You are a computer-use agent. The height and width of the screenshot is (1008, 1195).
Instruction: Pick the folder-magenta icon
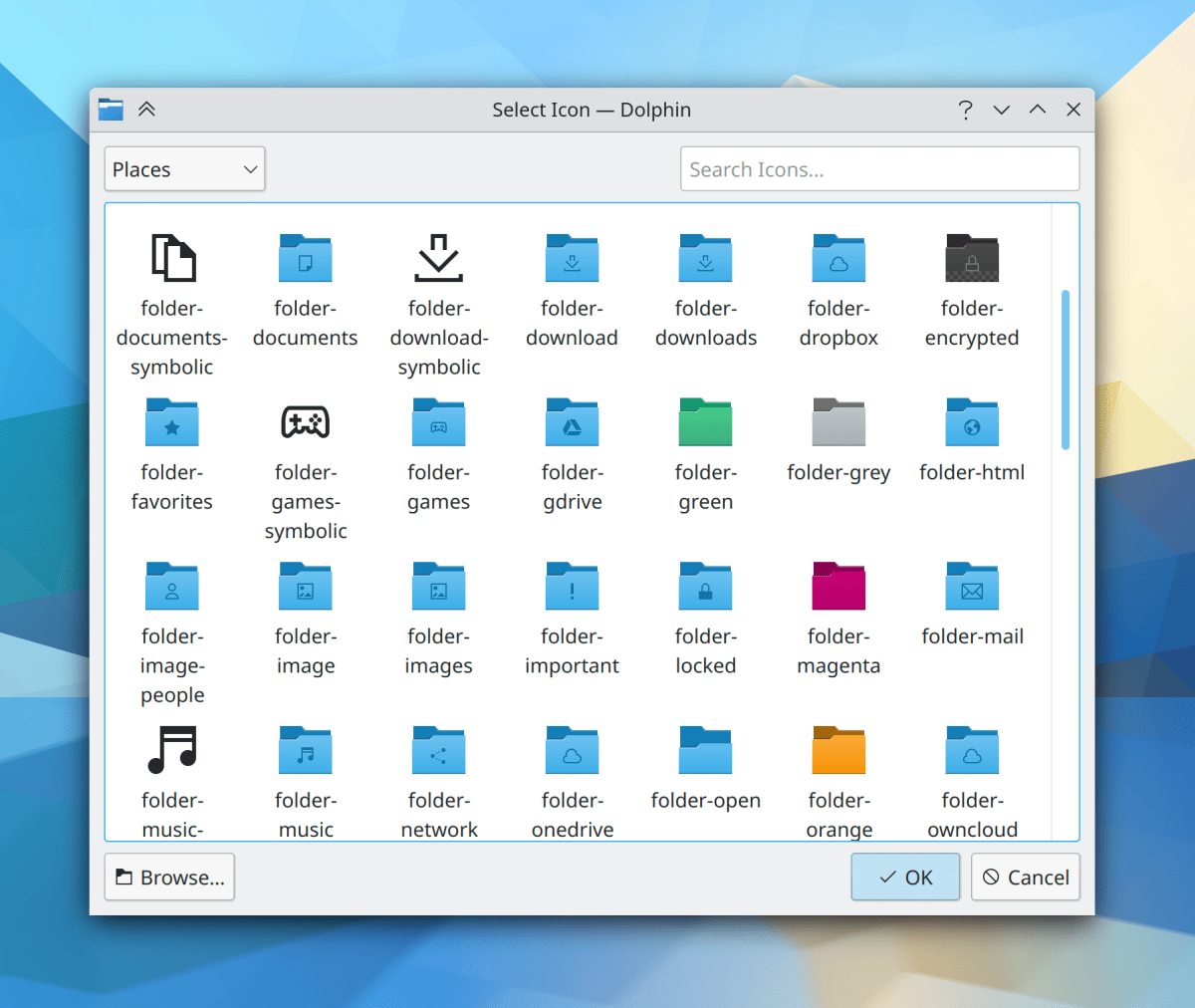coord(838,586)
